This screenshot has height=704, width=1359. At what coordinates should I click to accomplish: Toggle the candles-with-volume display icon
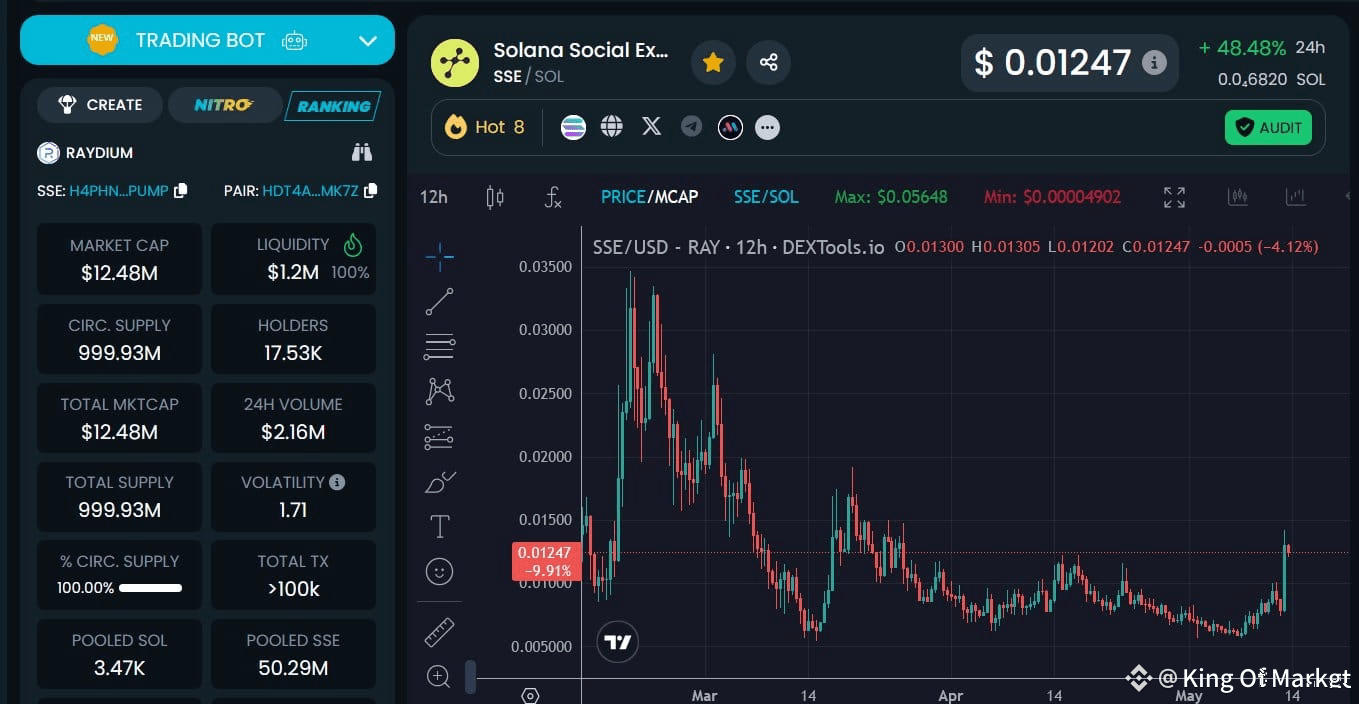click(1238, 197)
